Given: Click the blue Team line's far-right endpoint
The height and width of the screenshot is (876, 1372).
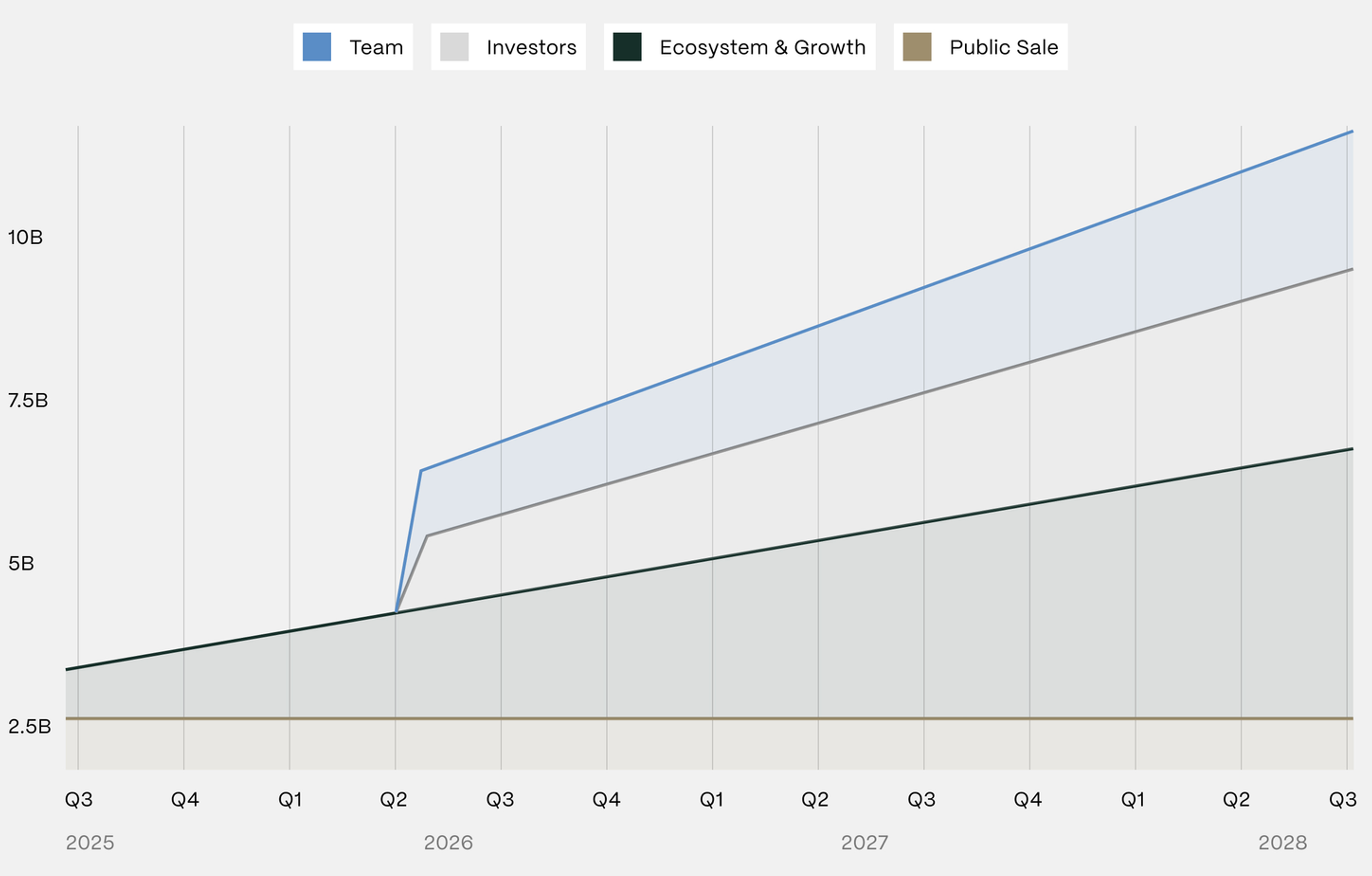Looking at the screenshot, I should [1351, 132].
